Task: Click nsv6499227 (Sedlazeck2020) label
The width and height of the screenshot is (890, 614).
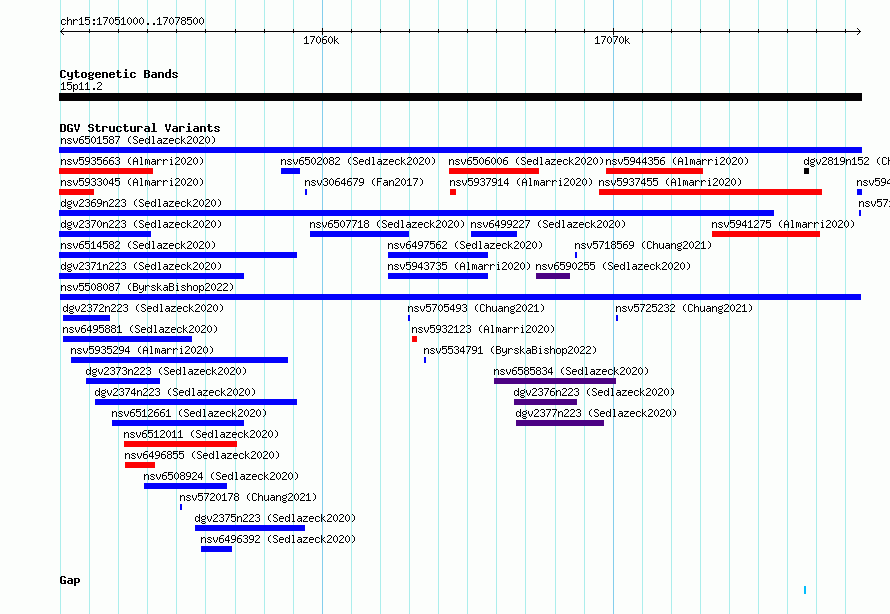Action: (x=548, y=224)
